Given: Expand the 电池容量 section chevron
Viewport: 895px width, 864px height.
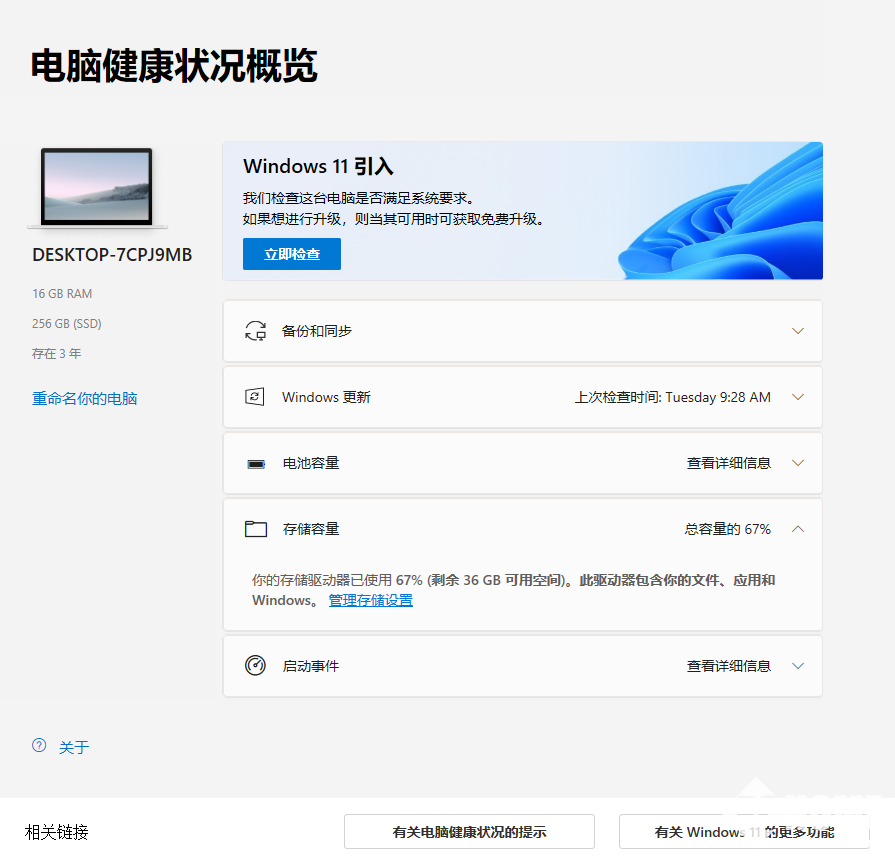Looking at the screenshot, I should [797, 463].
